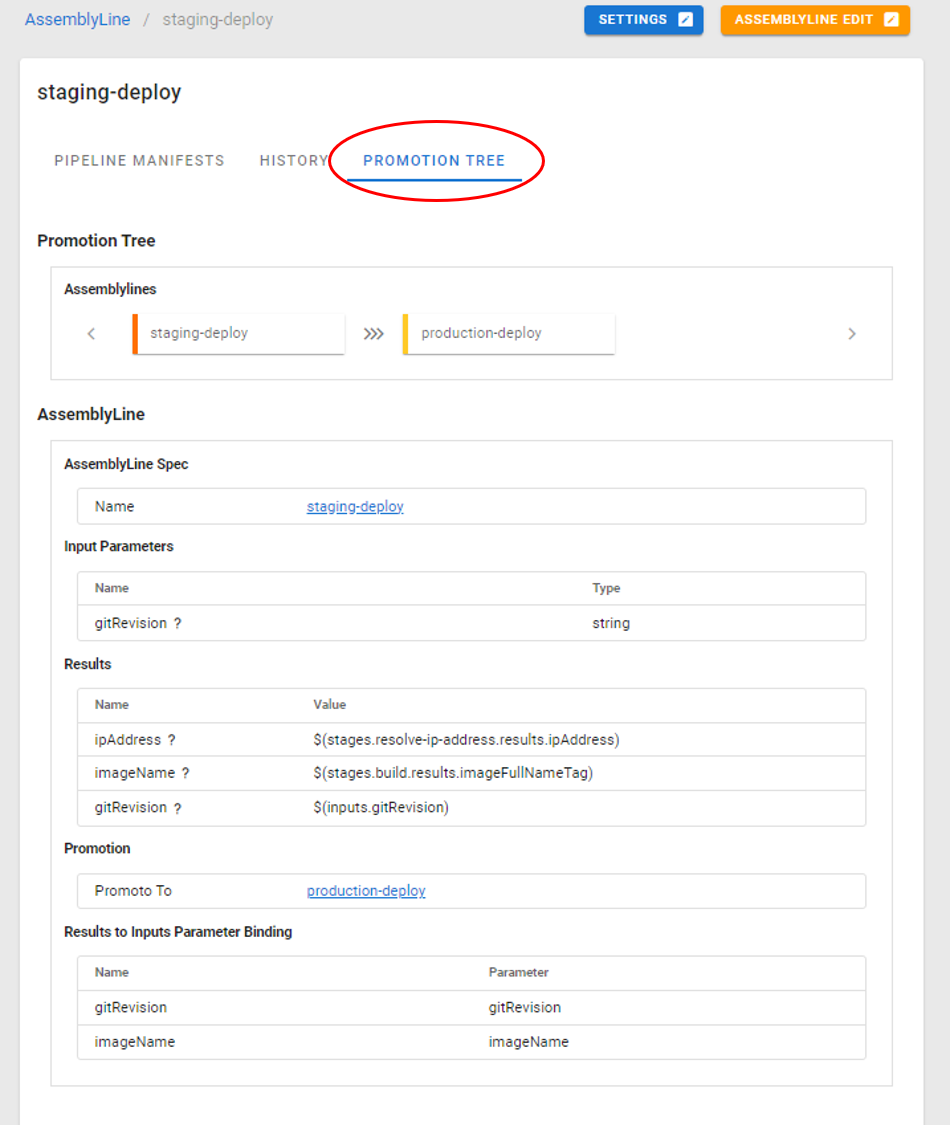950x1125 pixels.
Task: Click help icon beside ipAddress result
Action: click(171, 740)
